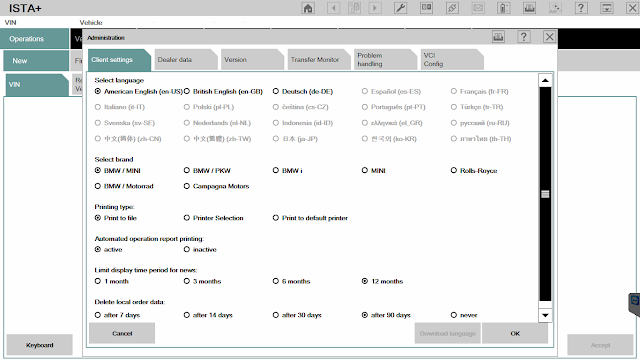640x360 pixels.
Task: Close the Administration dialog
Action: click(549, 37)
